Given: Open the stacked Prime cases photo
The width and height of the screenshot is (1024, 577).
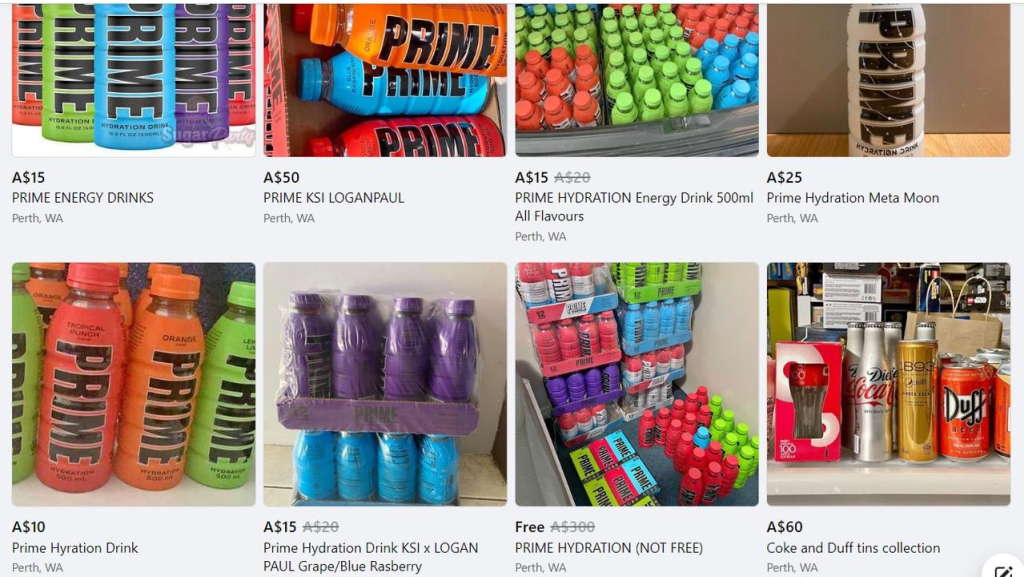Looking at the screenshot, I should coord(637,384).
